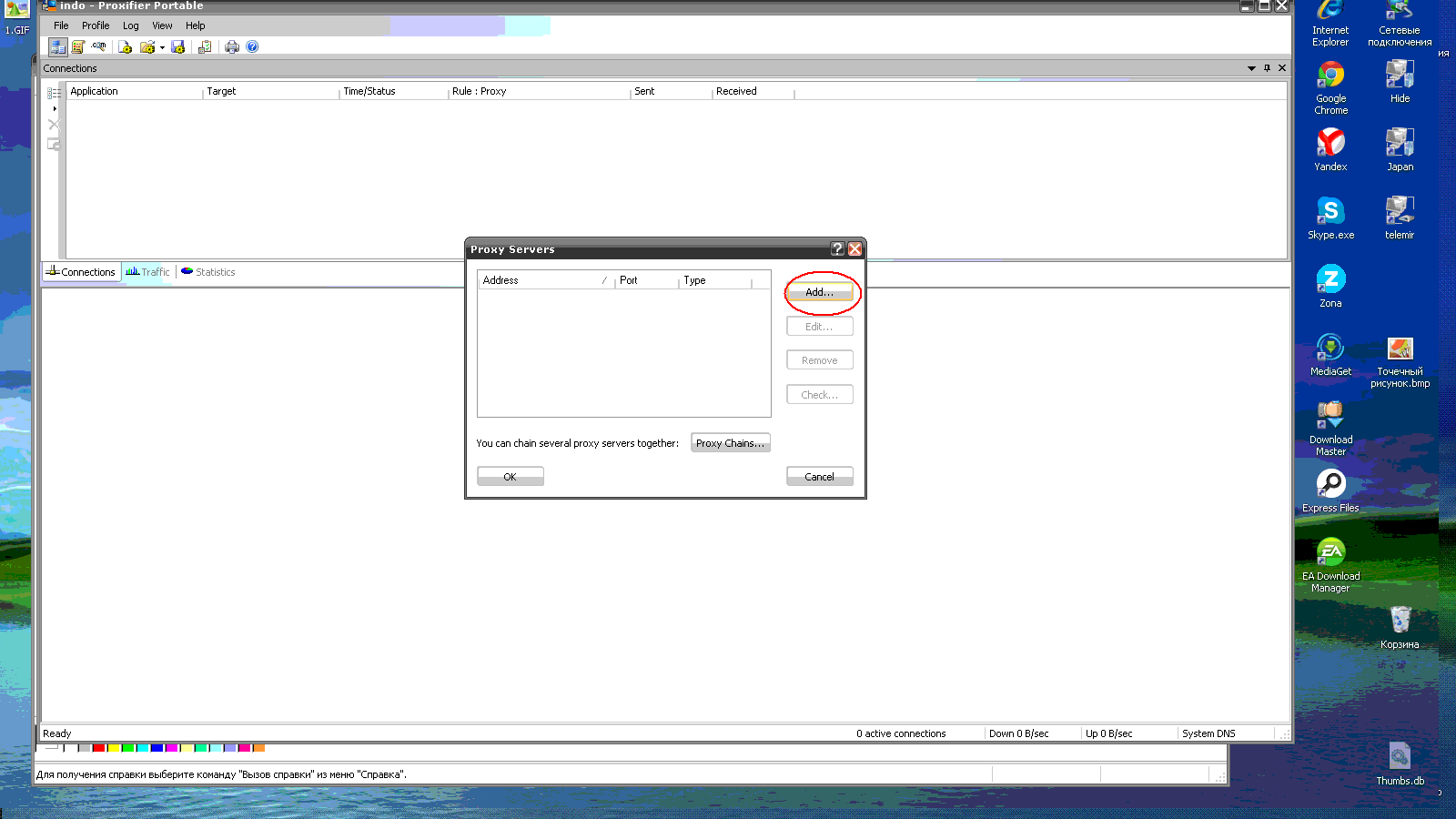Sort connections by Received column
The width and height of the screenshot is (1456, 819).
(x=753, y=91)
